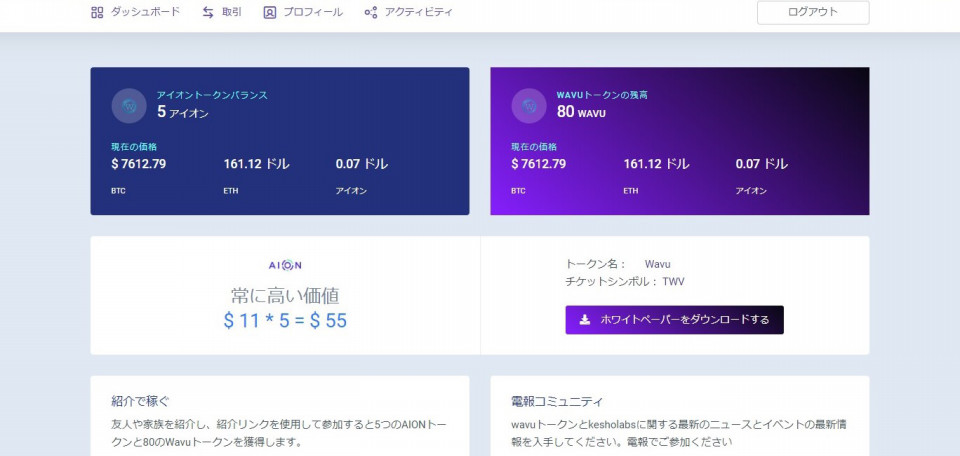Click the activity share-nodes icon
This screenshot has height=456, width=960.
pyautogui.click(x=371, y=12)
